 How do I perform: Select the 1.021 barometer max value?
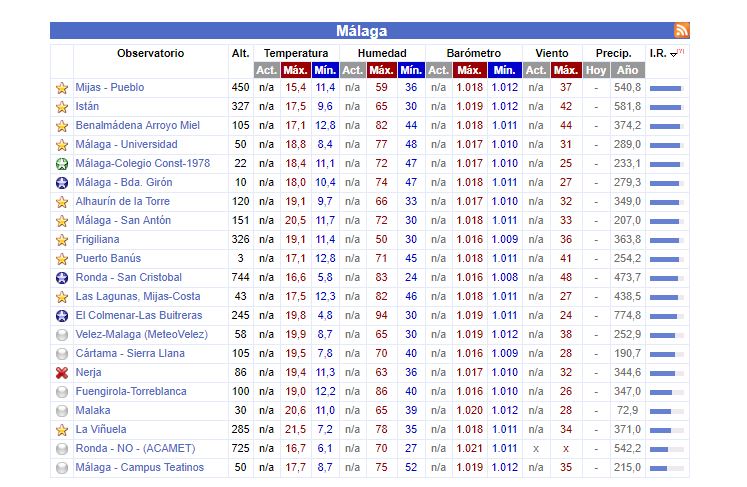click(470, 448)
